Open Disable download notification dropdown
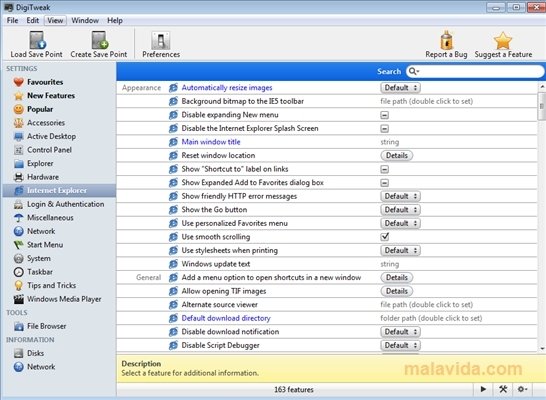This screenshot has width=546, height=400. [400, 332]
